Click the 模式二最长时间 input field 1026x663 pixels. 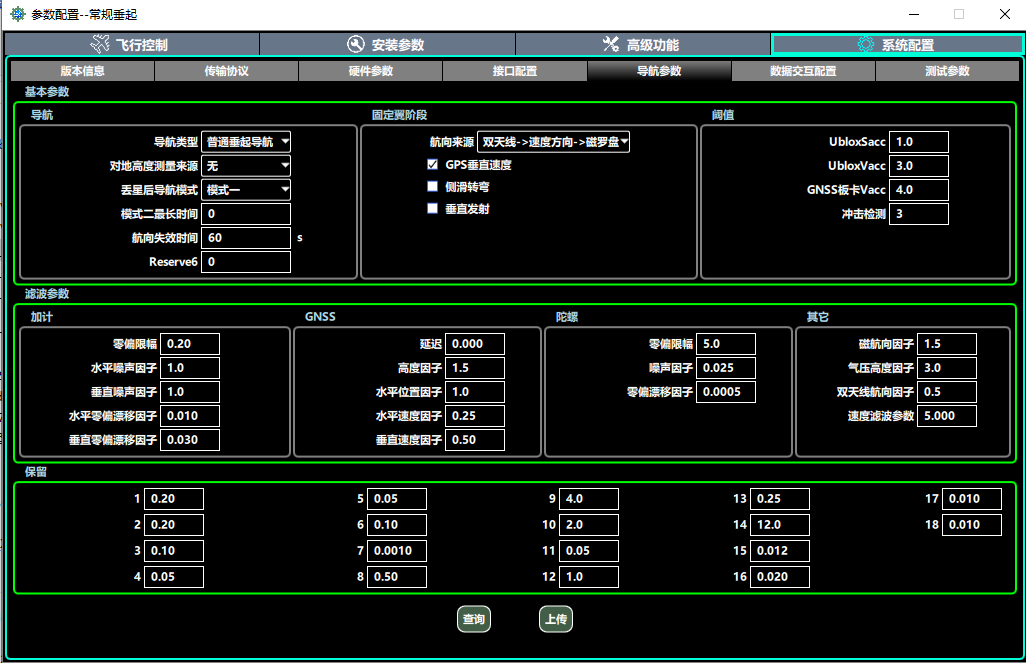246,213
